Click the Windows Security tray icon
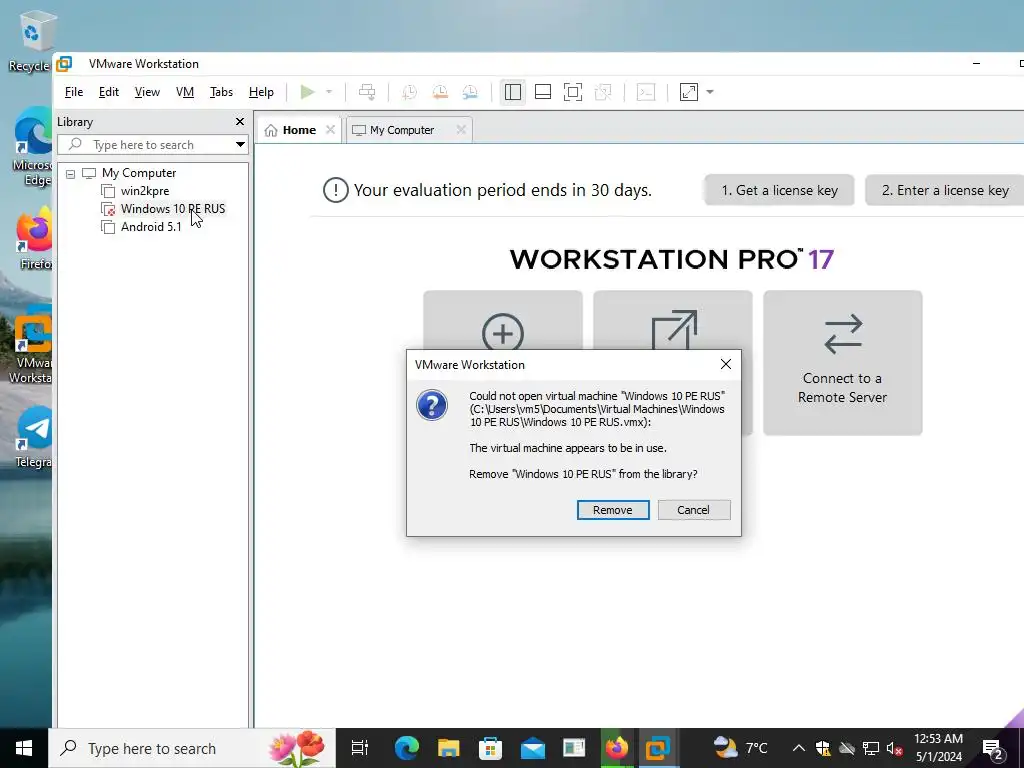 (x=823, y=748)
